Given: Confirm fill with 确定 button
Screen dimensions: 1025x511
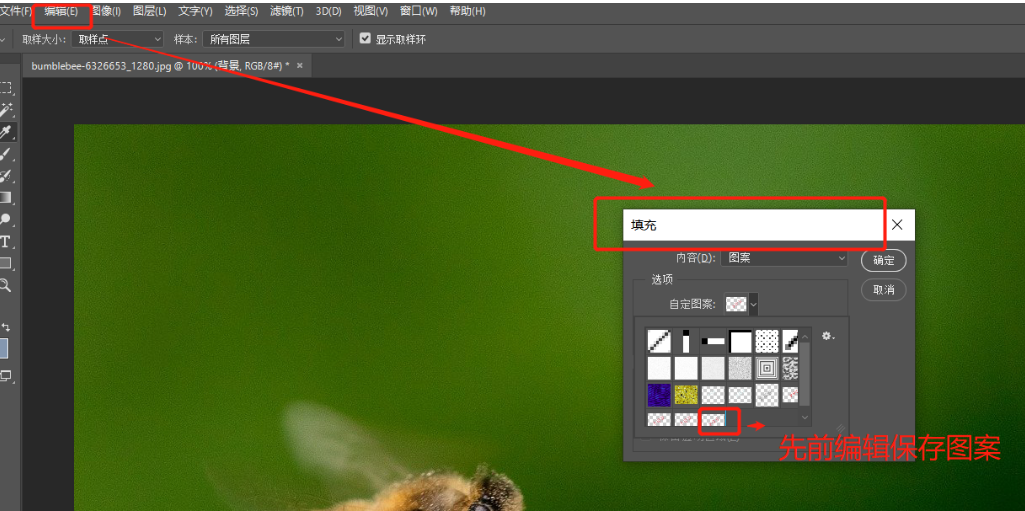Looking at the screenshot, I should pyautogui.click(x=884, y=260).
